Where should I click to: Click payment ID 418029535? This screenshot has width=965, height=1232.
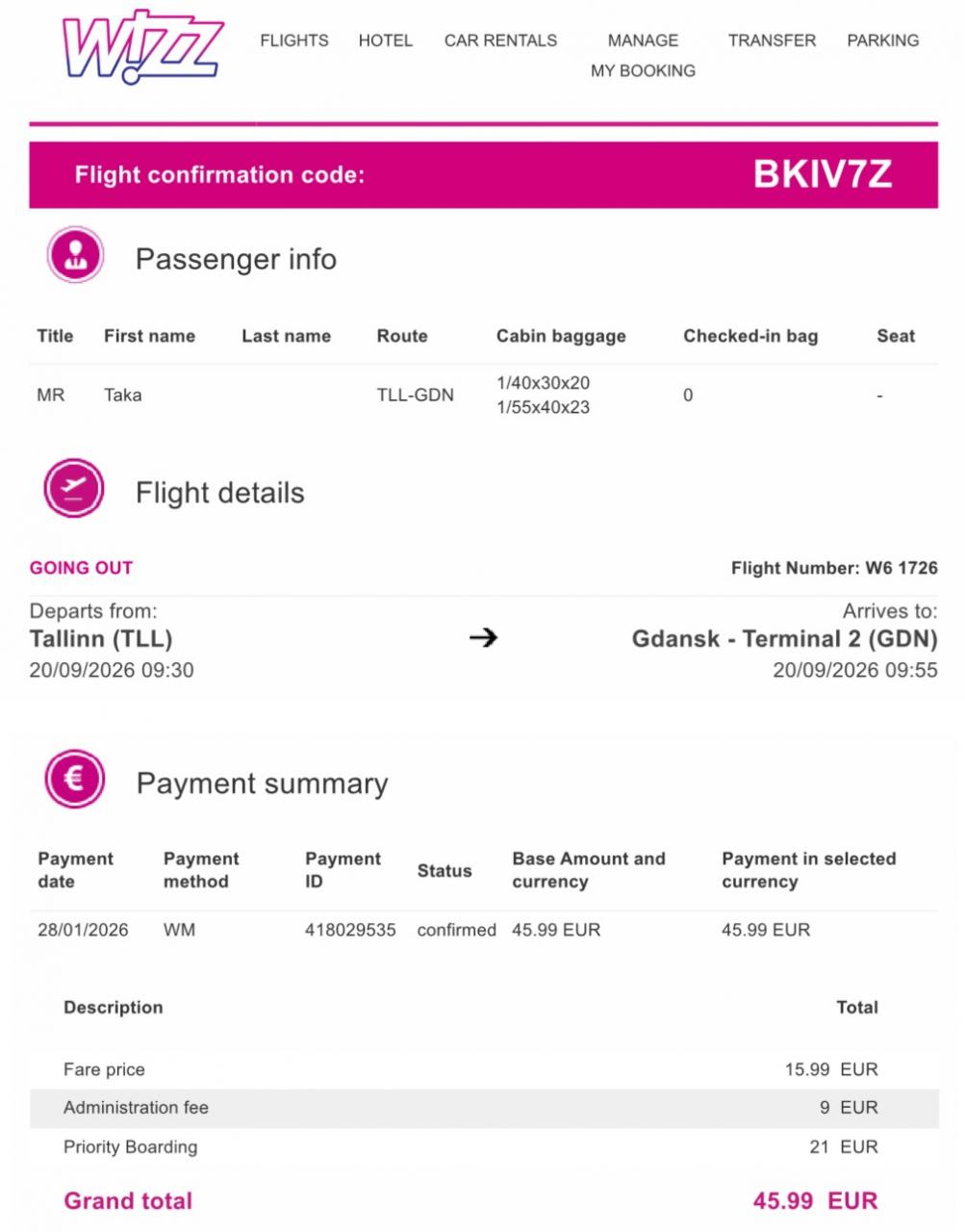pyautogui.click(x=350, y=930)
